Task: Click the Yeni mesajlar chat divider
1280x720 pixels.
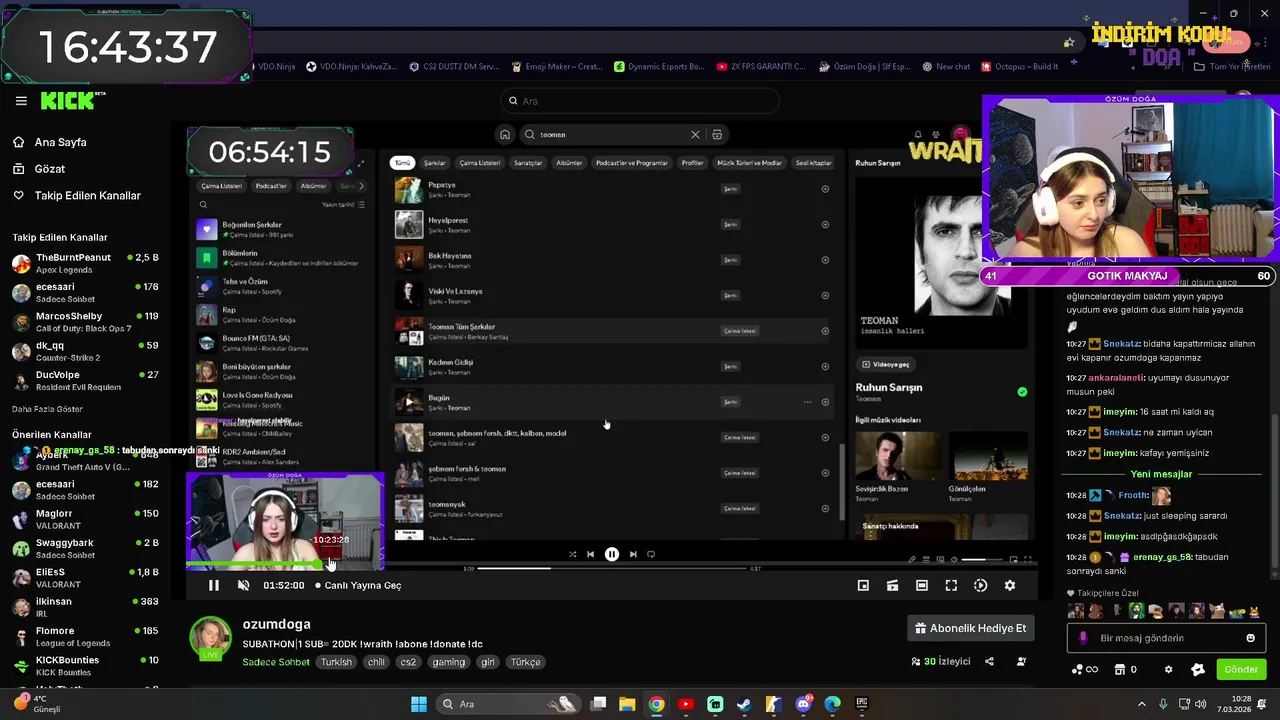Action: tap(1161, 474)
